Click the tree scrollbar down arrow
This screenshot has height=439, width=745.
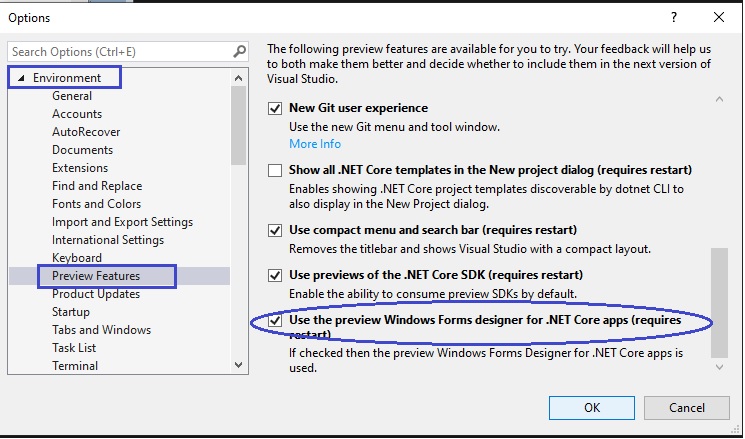tap(239, 365)
